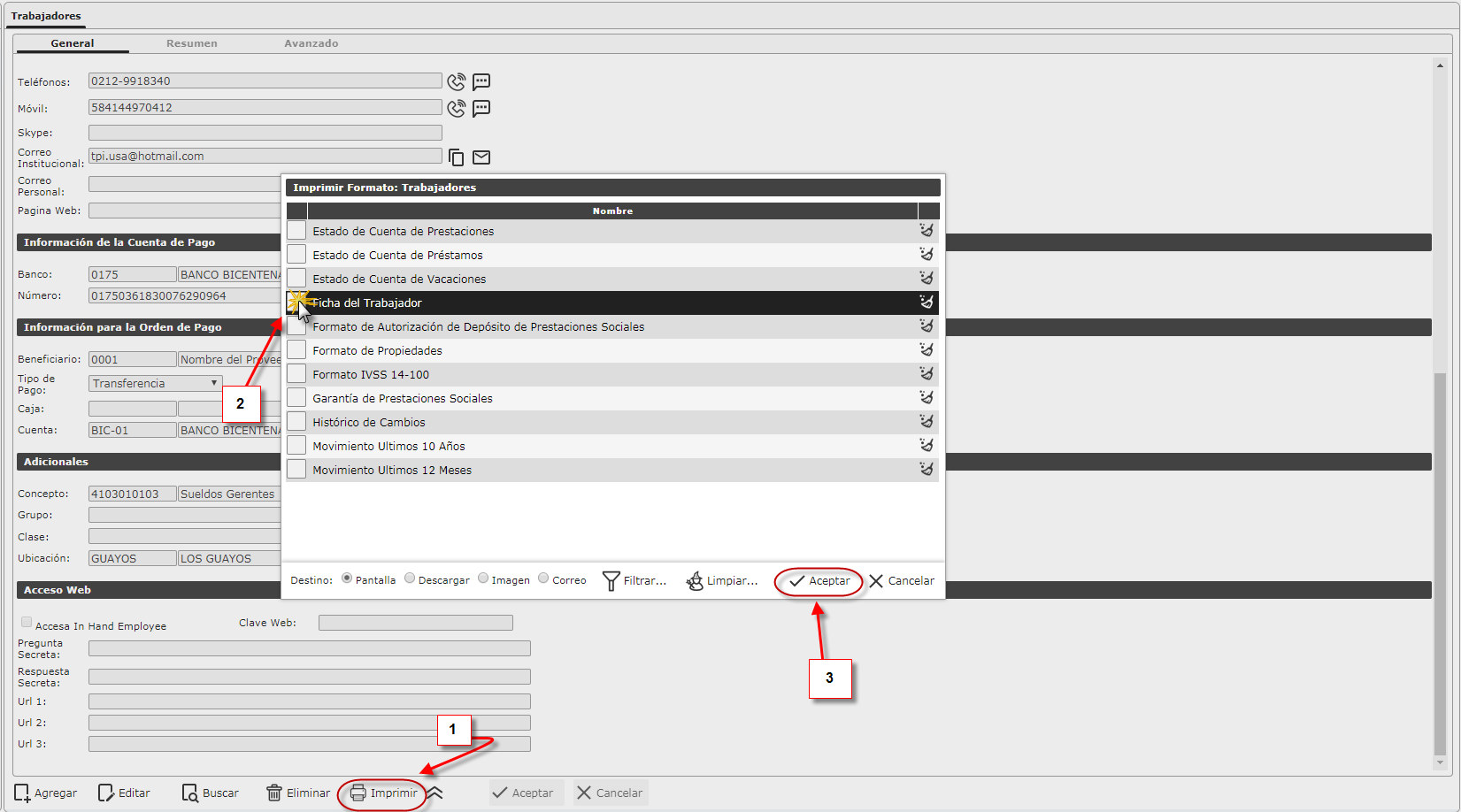This screenshot has width=1461, height=812.
Task: Check Movimiento Ultimos 10 Años box
Action: click(x=296, y=446)
